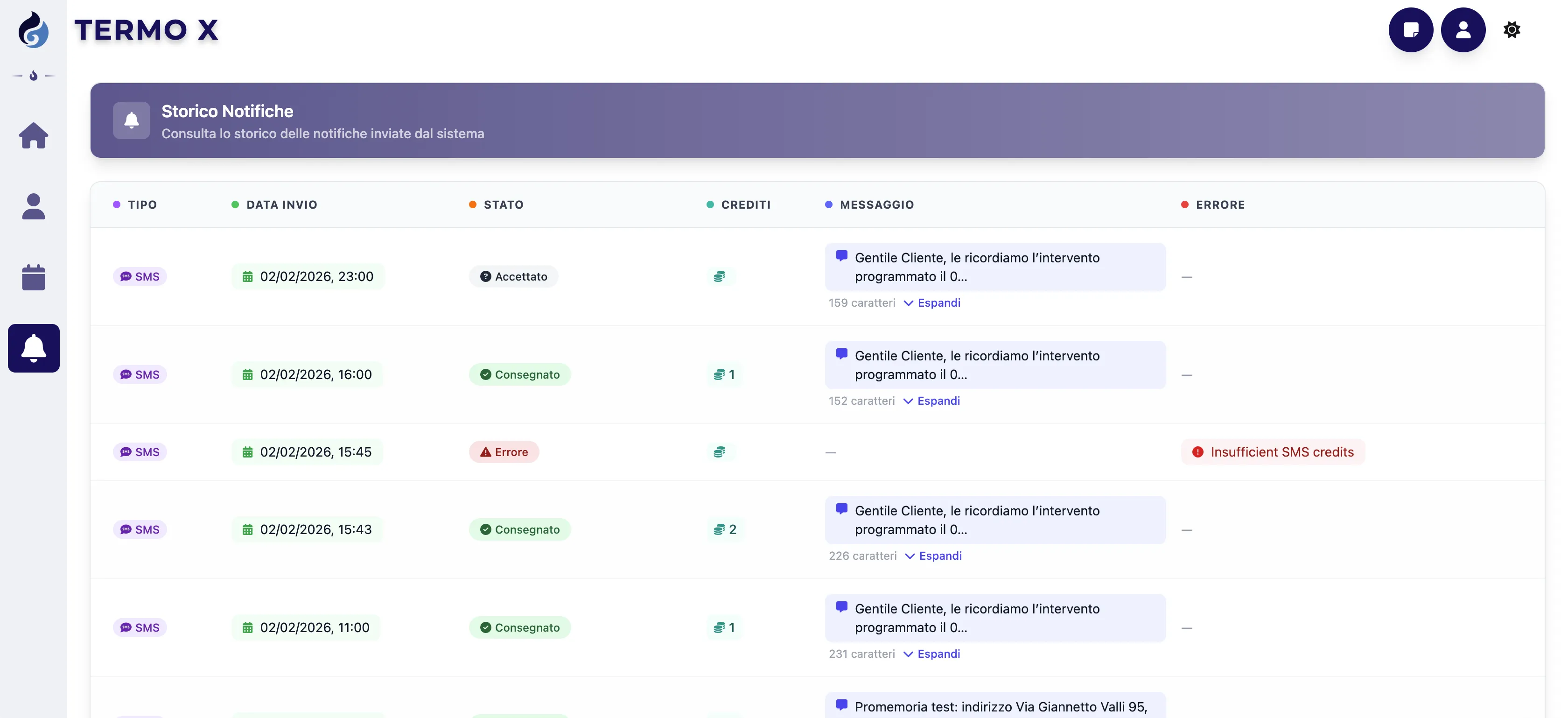The image size is (1568, 718).
Task: Click the DATA INVIO column header
Action: [274, 204]
